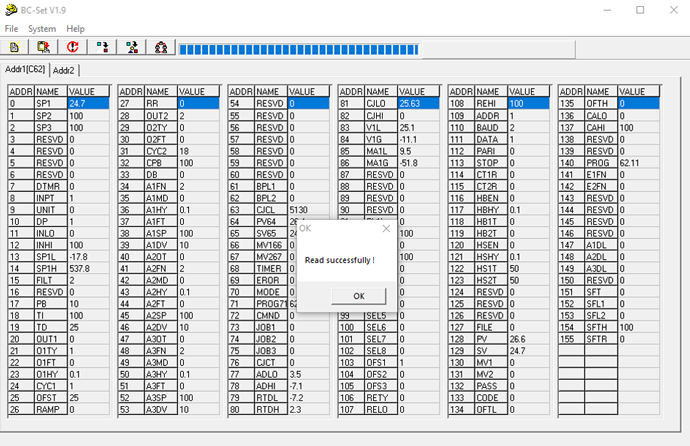
Task: Close the Read successfully dialog with X
Action: (386, 228)
